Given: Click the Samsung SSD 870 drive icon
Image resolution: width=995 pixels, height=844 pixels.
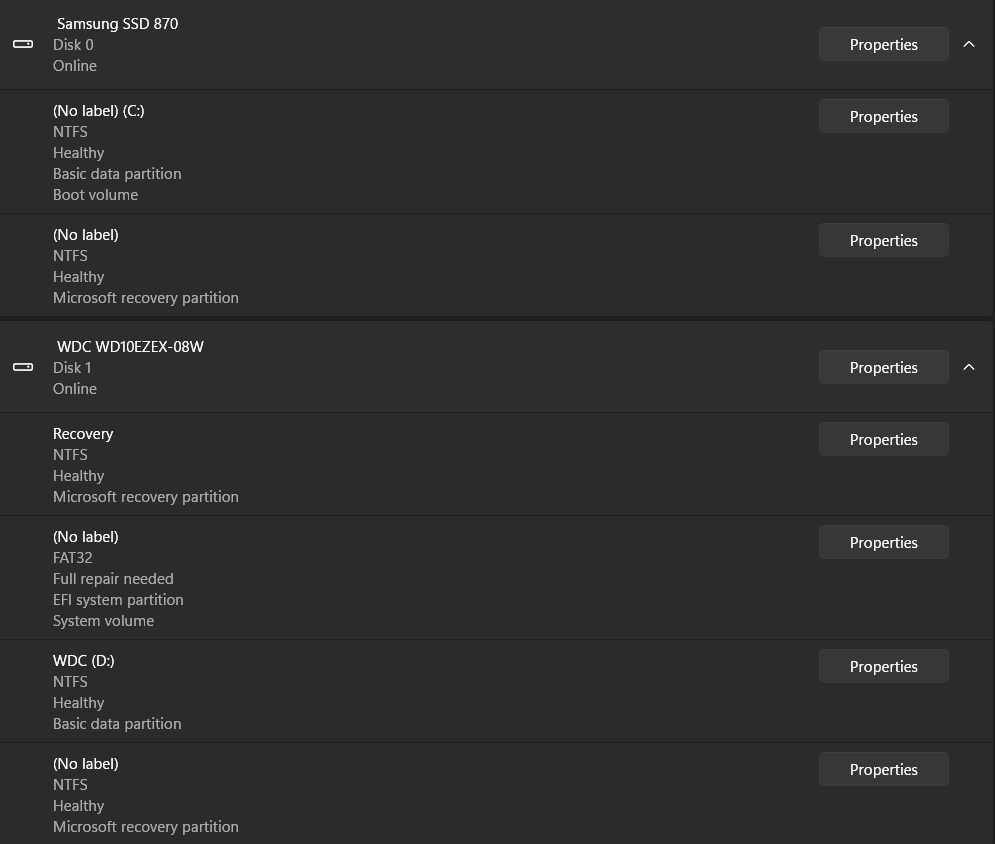Looking at the screenshot, I should click(23, 44).
